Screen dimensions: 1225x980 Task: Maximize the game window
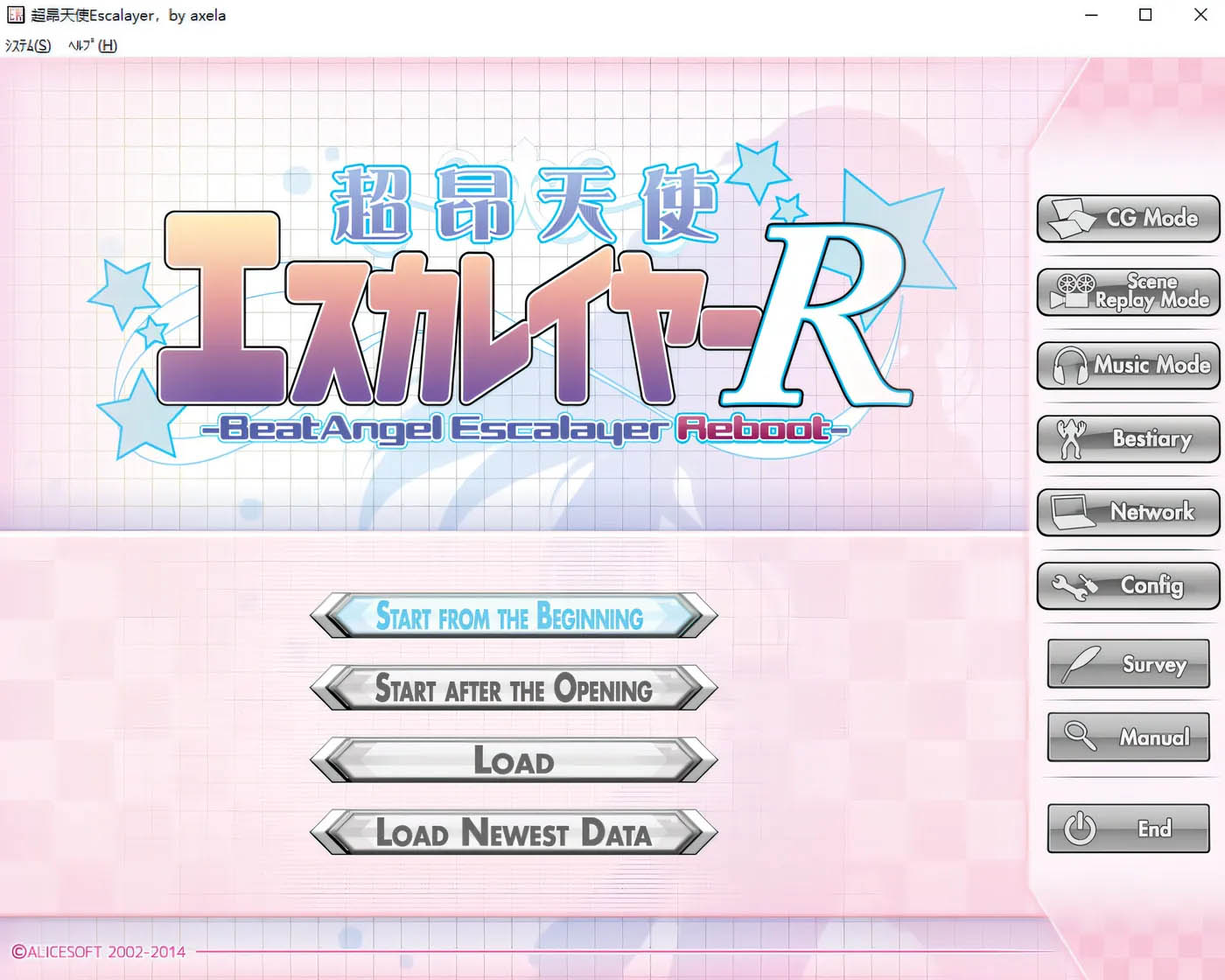tap(1145, 15)
